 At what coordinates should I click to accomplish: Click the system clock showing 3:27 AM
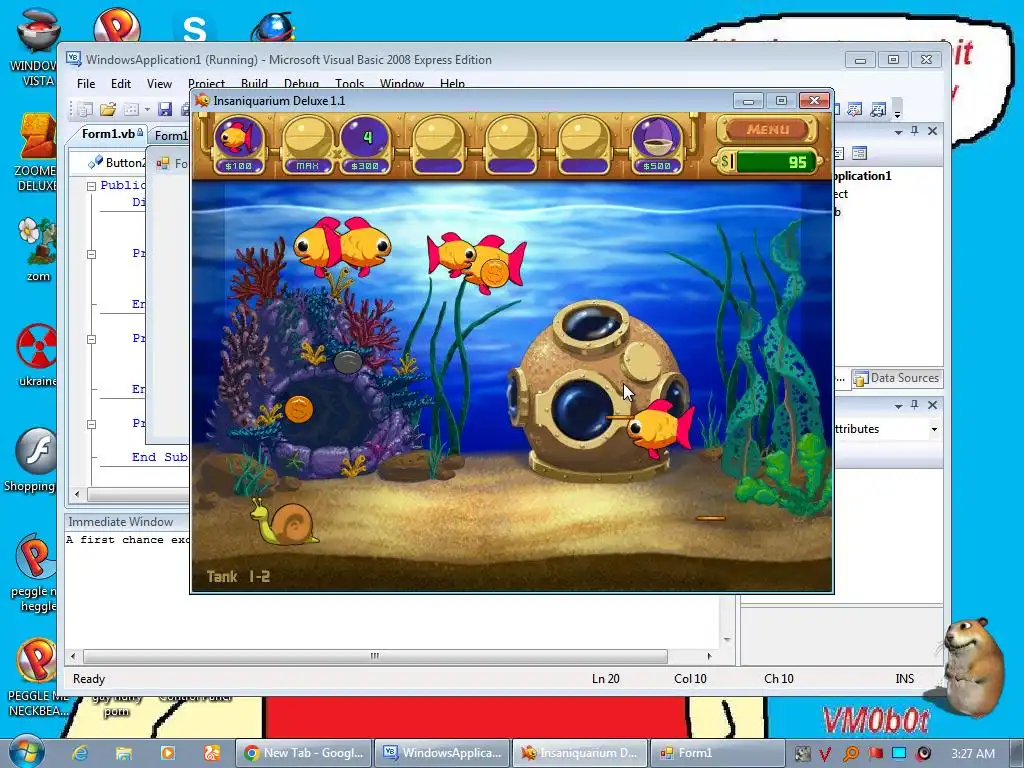[x=972, y=753]
